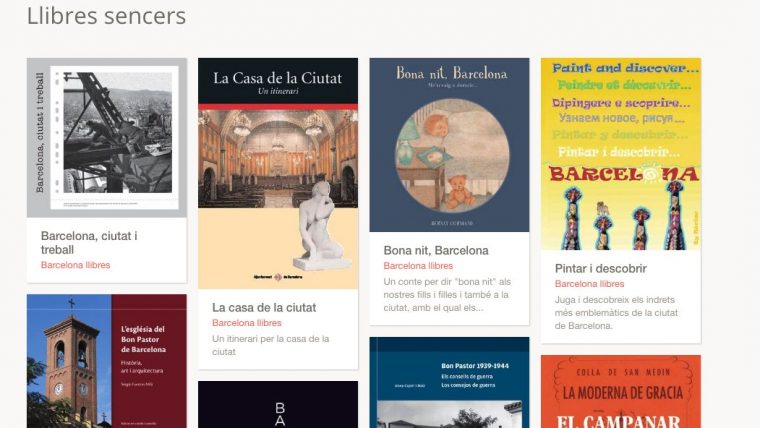Open La Casa de la Ciutat book cover
Viewport: 760px width, 428px height.
(278, 174)
